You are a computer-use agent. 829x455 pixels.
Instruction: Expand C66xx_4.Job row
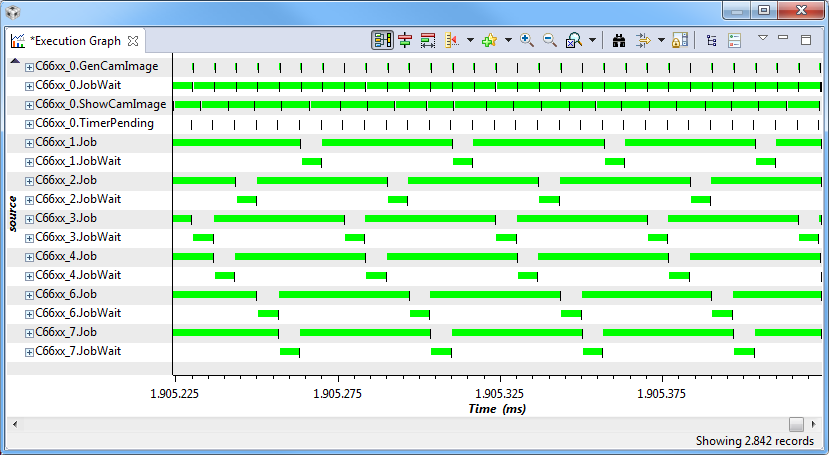tap(30, 257)
